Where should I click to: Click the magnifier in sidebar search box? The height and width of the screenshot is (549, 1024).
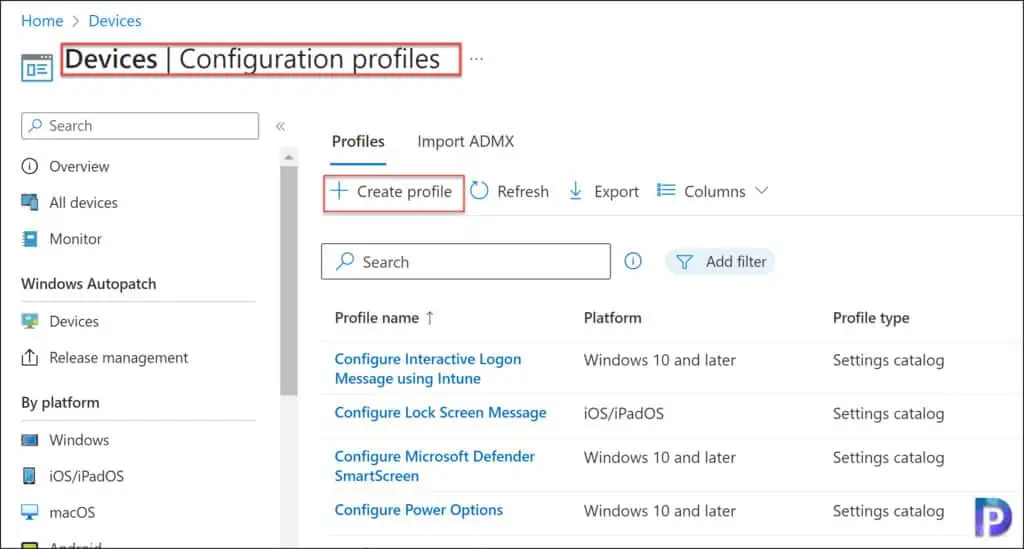click(35, 125)
